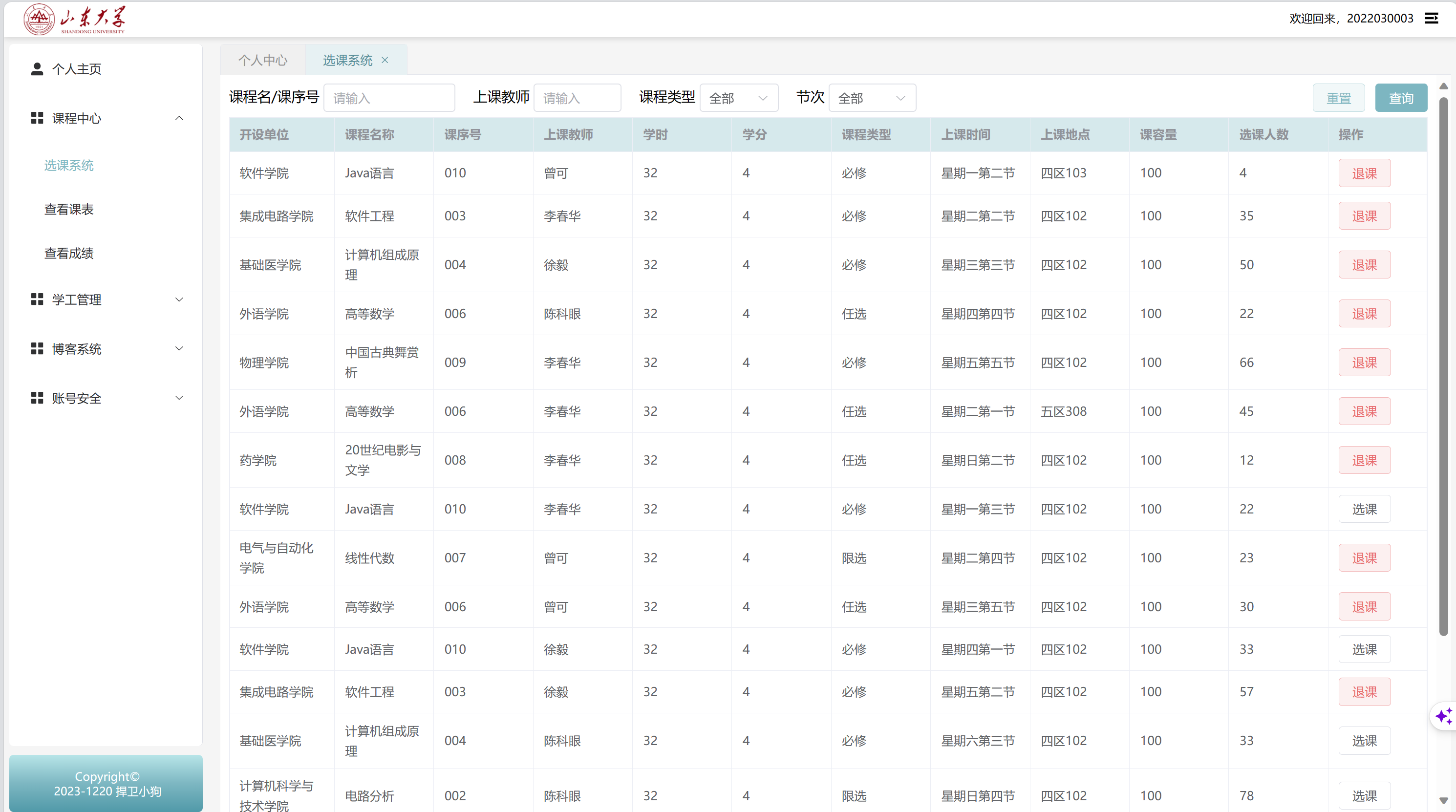Expand the 账号安全 menu chevron
The height and width of the screenshot is (812, 1456).
[x=179, y=398]
